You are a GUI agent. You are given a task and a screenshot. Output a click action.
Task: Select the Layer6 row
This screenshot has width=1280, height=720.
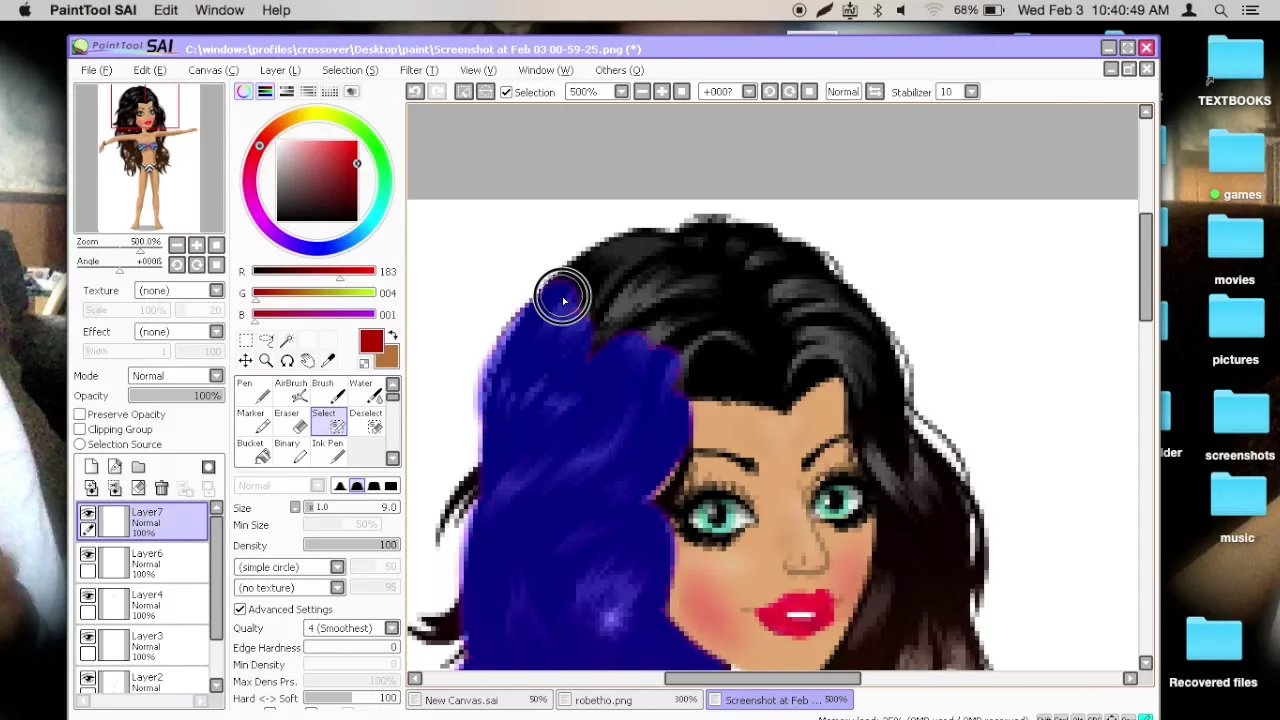pos(143,563)
